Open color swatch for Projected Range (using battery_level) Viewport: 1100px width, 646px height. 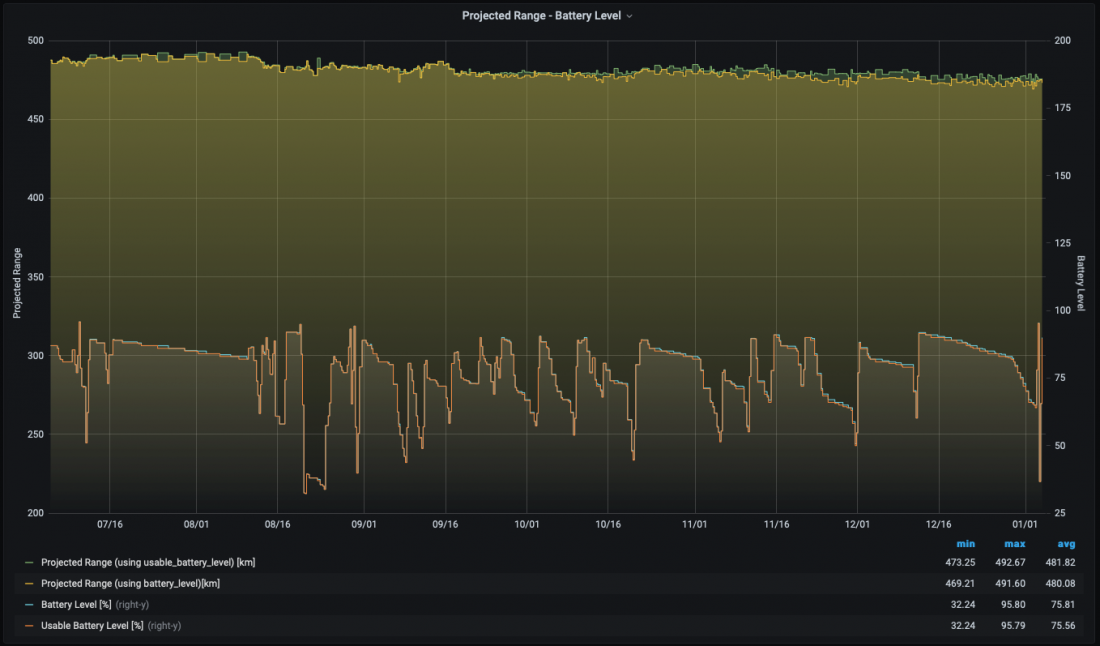click(28, 583)
